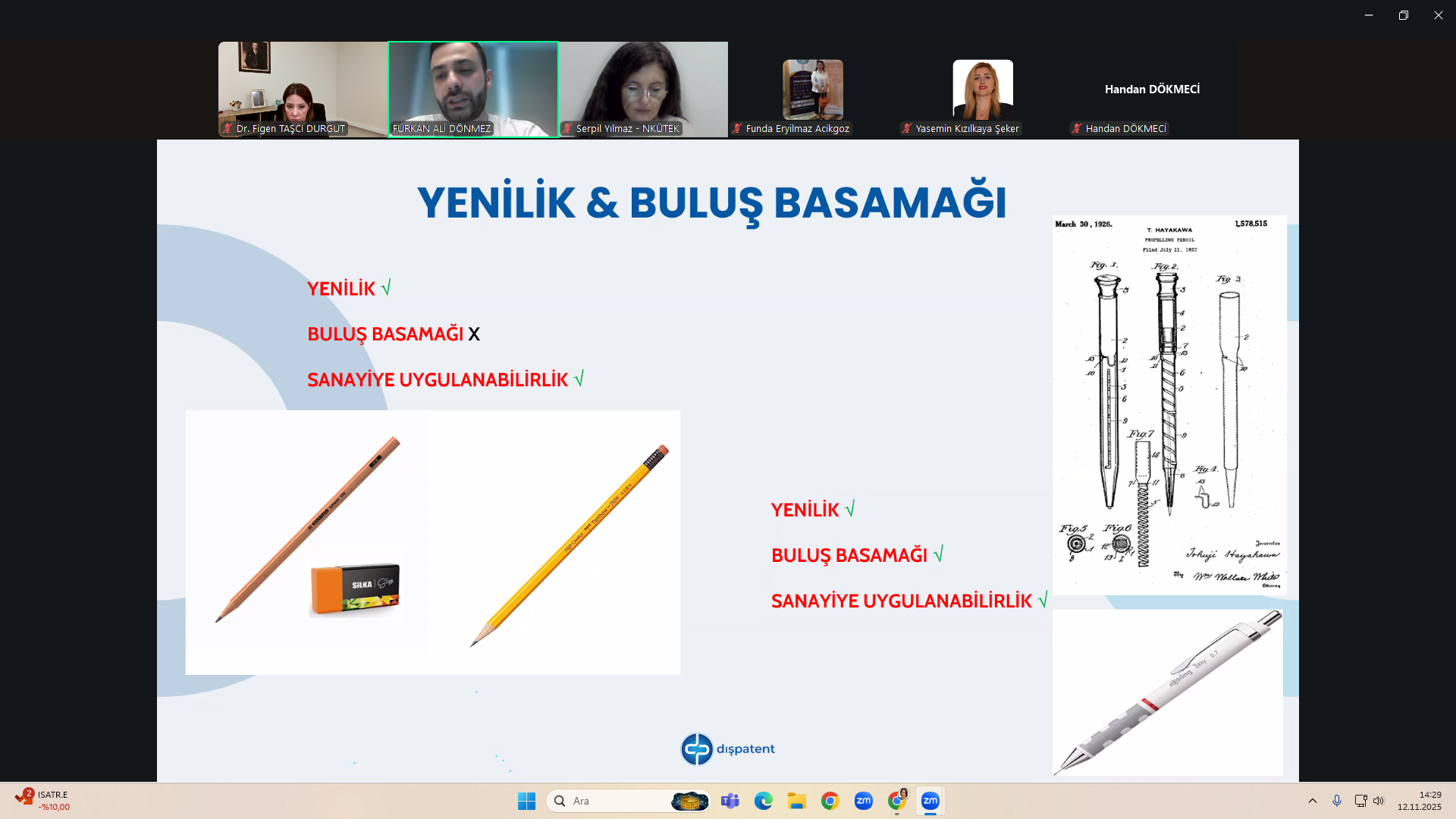
Task: Open the ISATR.E stock widget
Action: [x=42, y=800]
